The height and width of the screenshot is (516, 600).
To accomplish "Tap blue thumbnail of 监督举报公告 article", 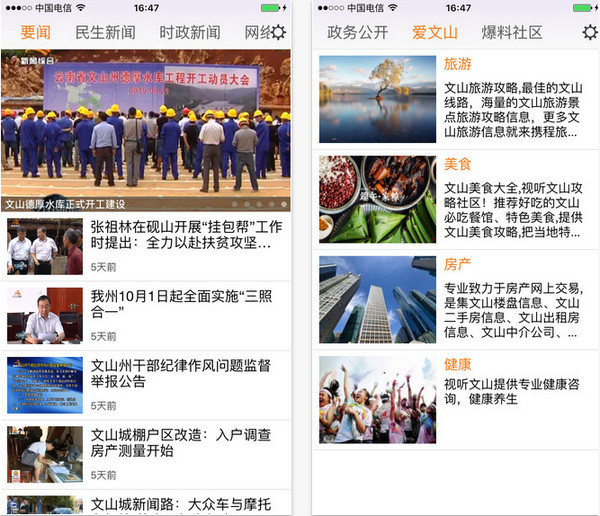I will 45,385.
